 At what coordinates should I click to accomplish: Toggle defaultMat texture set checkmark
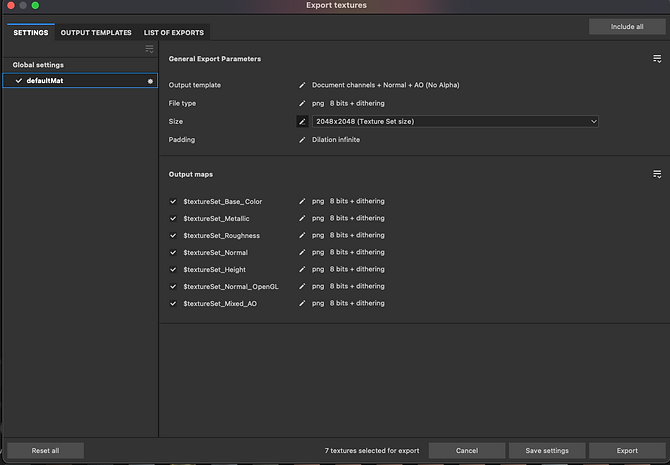(19, 80)
